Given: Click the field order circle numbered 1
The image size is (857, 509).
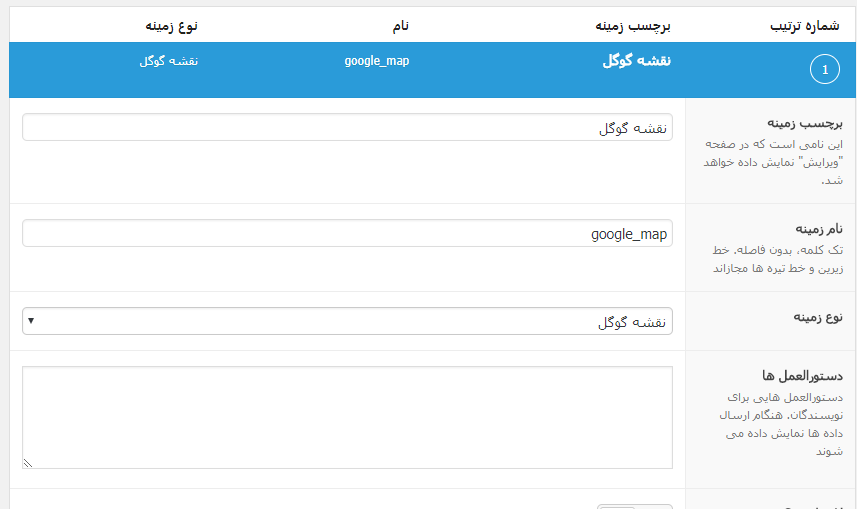Looking at the screenshot, I should [824, 69].
